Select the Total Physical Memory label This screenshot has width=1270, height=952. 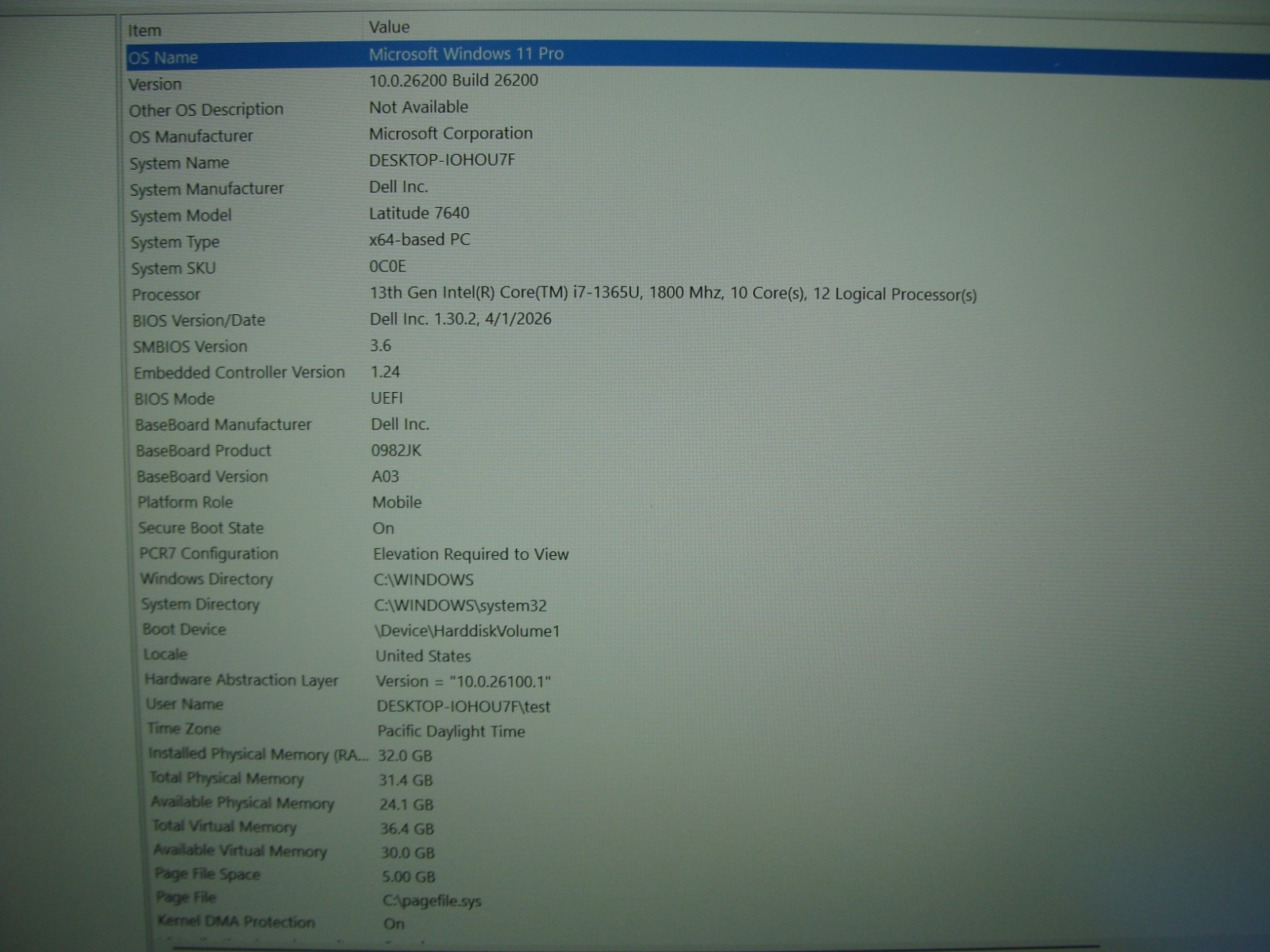(226, 778)
